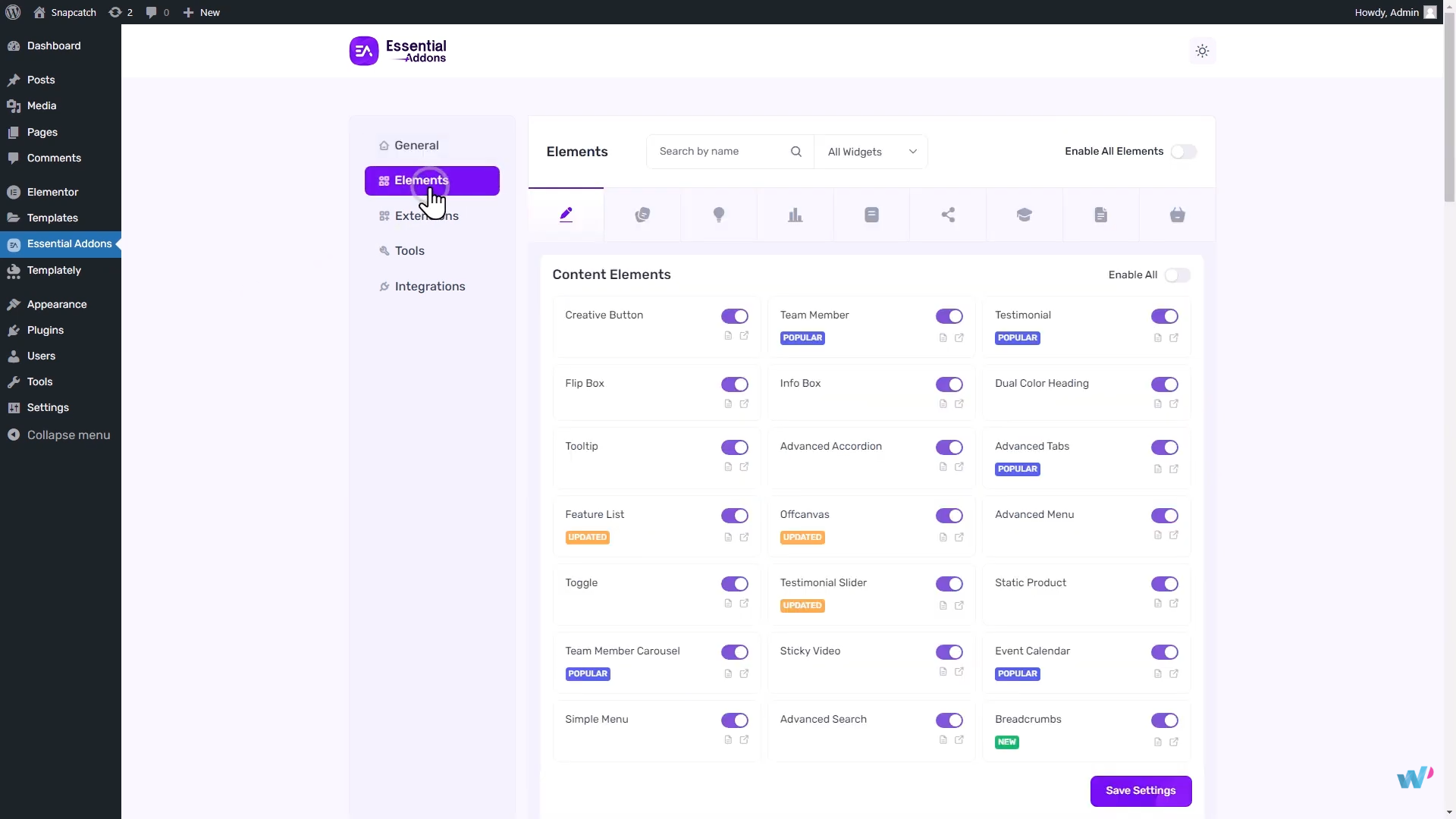Turn on Enable All Elements switch
Screen dimensions: 1456x819
coord(1183,152)
